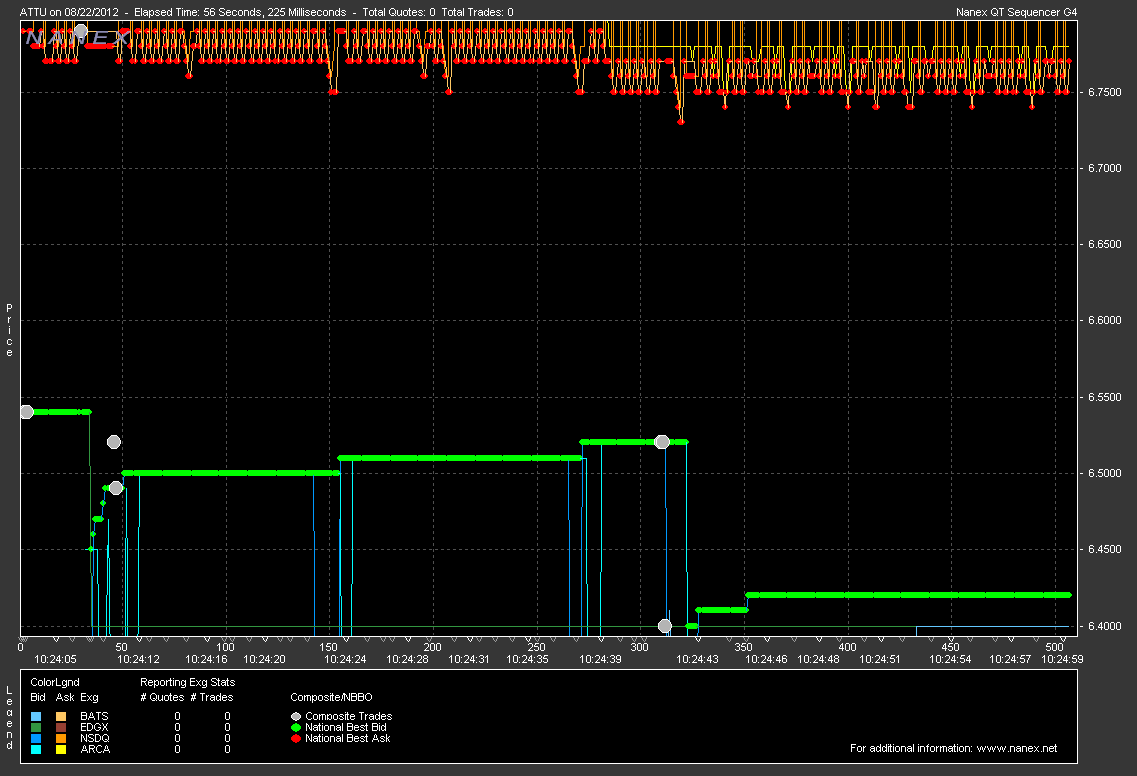Click the 6.6000 price axis label
This screenshot has height=776, width=1137.
pyautogui.click(x=1104, y=321)
